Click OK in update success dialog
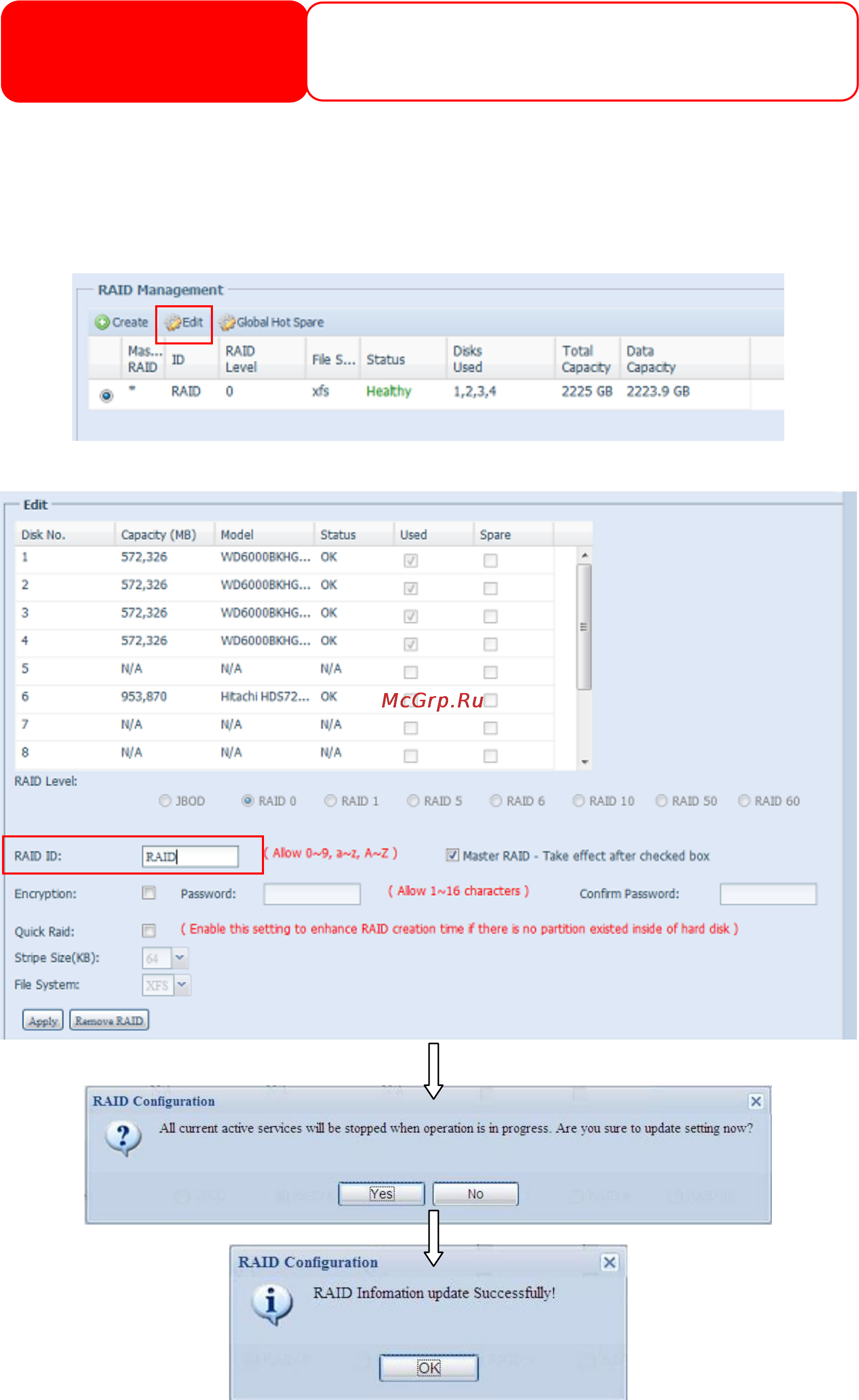The height and width of the screenshot is (1400, 859). click(x=429, y=1368)
